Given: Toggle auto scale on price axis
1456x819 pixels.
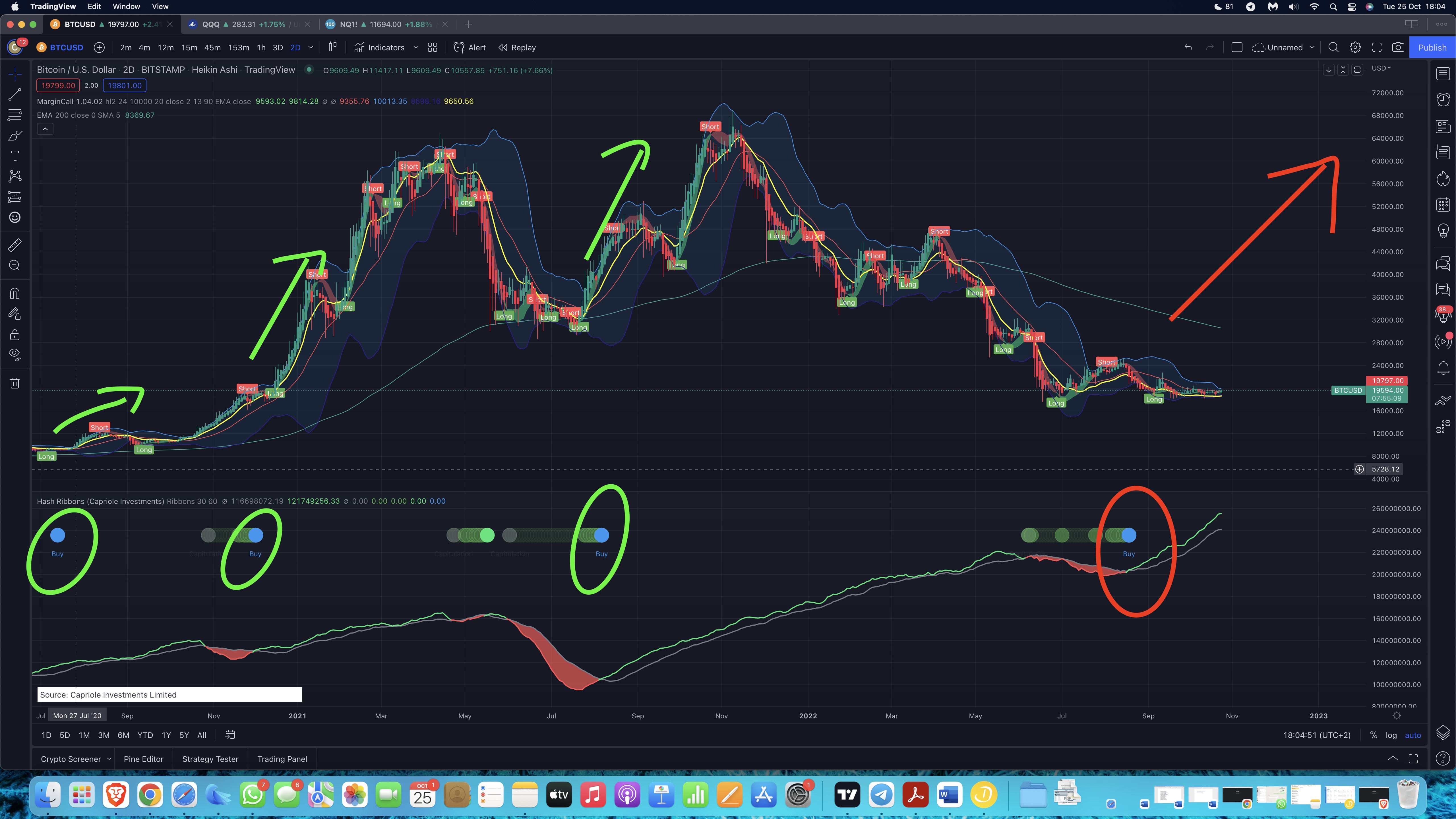Looking at the screenshot, I should click(x=1412, y=735).
